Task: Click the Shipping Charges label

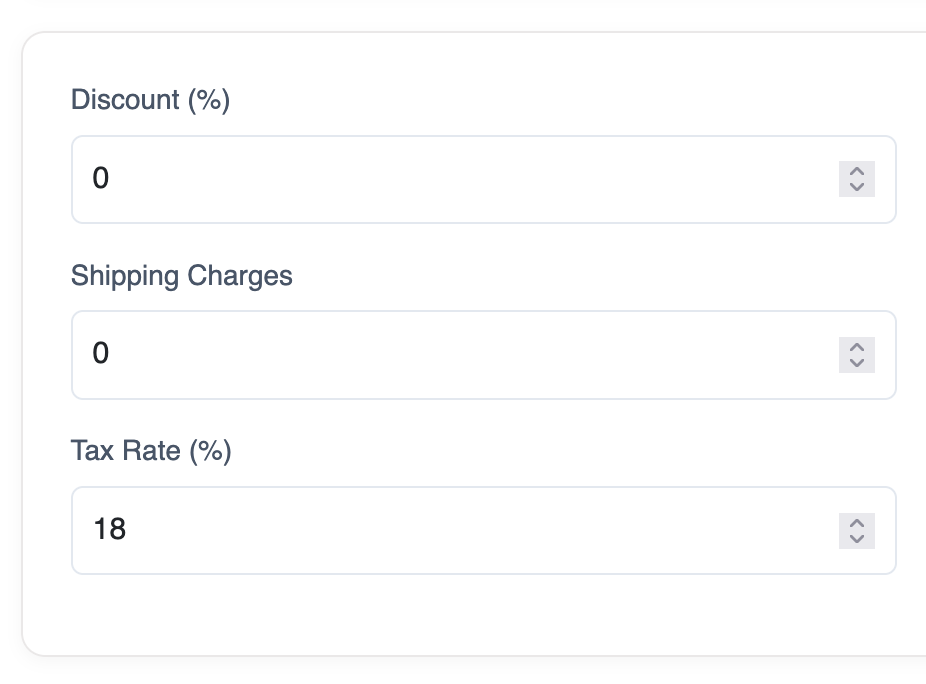Action: (x=181, y=276)
